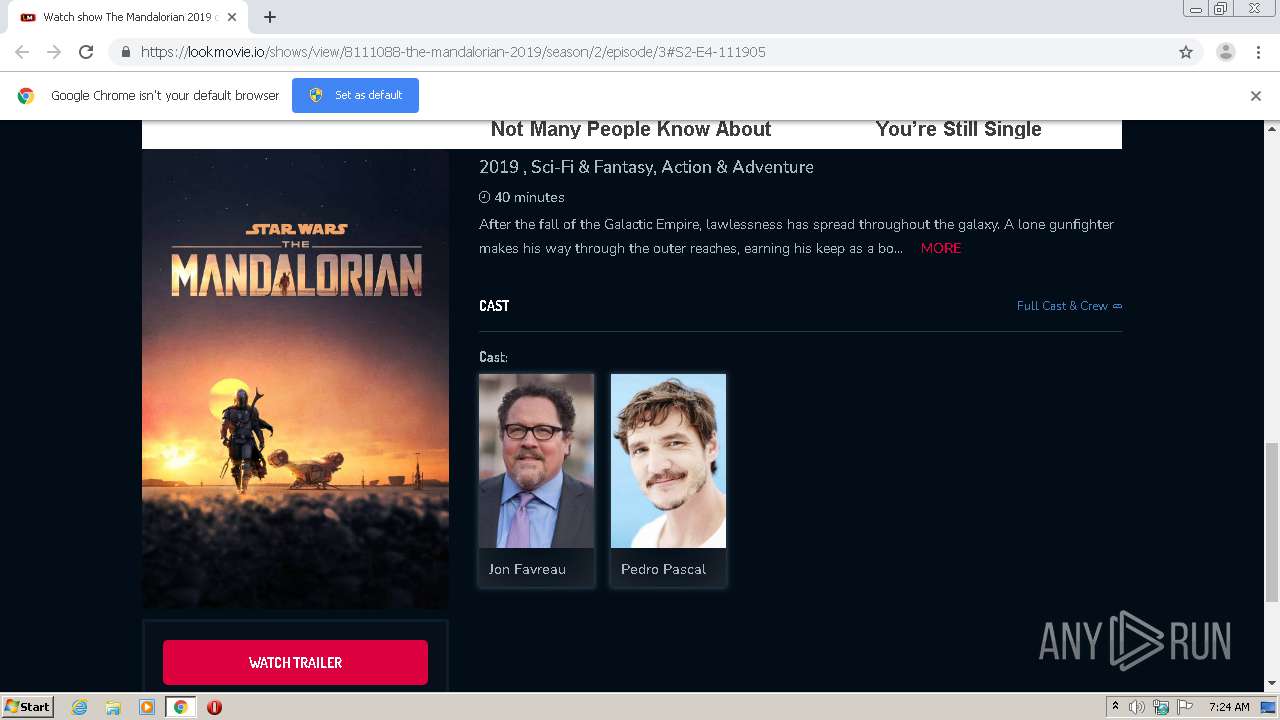Viewport: 1280px width, 720px height.
Task: Click the address bar URL
Action: pos(453,52)
